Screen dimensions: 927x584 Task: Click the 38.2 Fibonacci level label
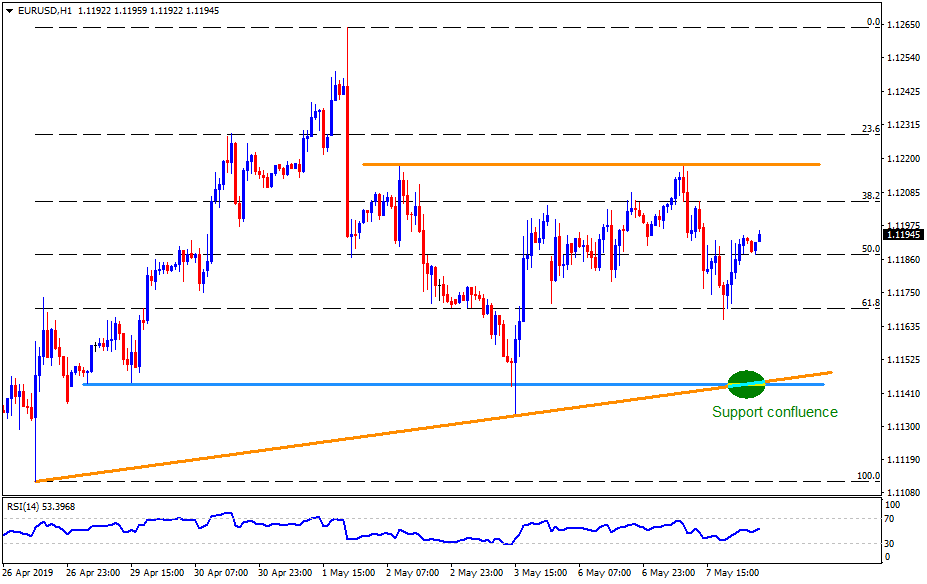point(870,196)
